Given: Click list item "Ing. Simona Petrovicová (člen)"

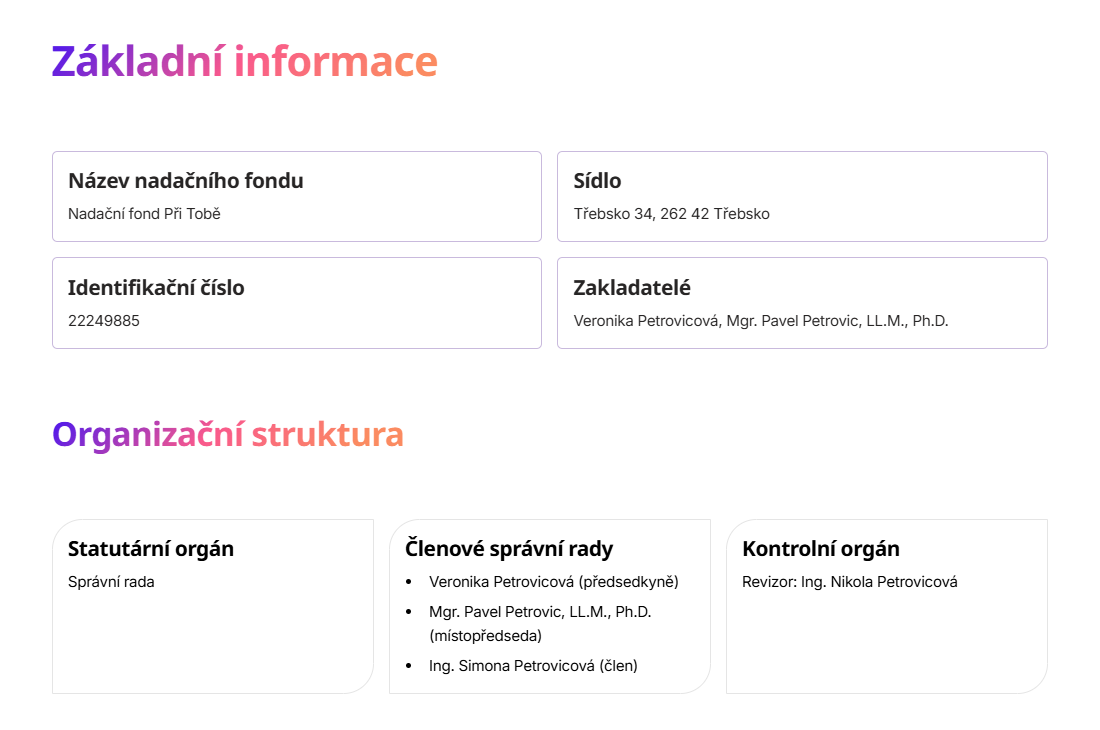Looking at the screenshot, I should coord(533,666).
